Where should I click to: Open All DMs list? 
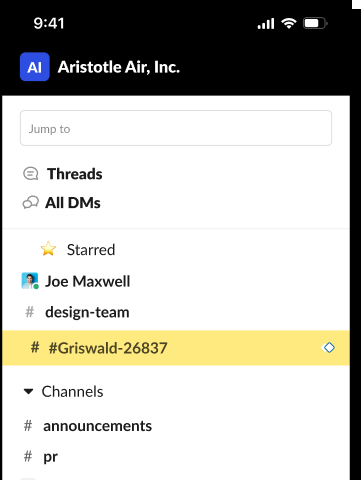(73, 203)
